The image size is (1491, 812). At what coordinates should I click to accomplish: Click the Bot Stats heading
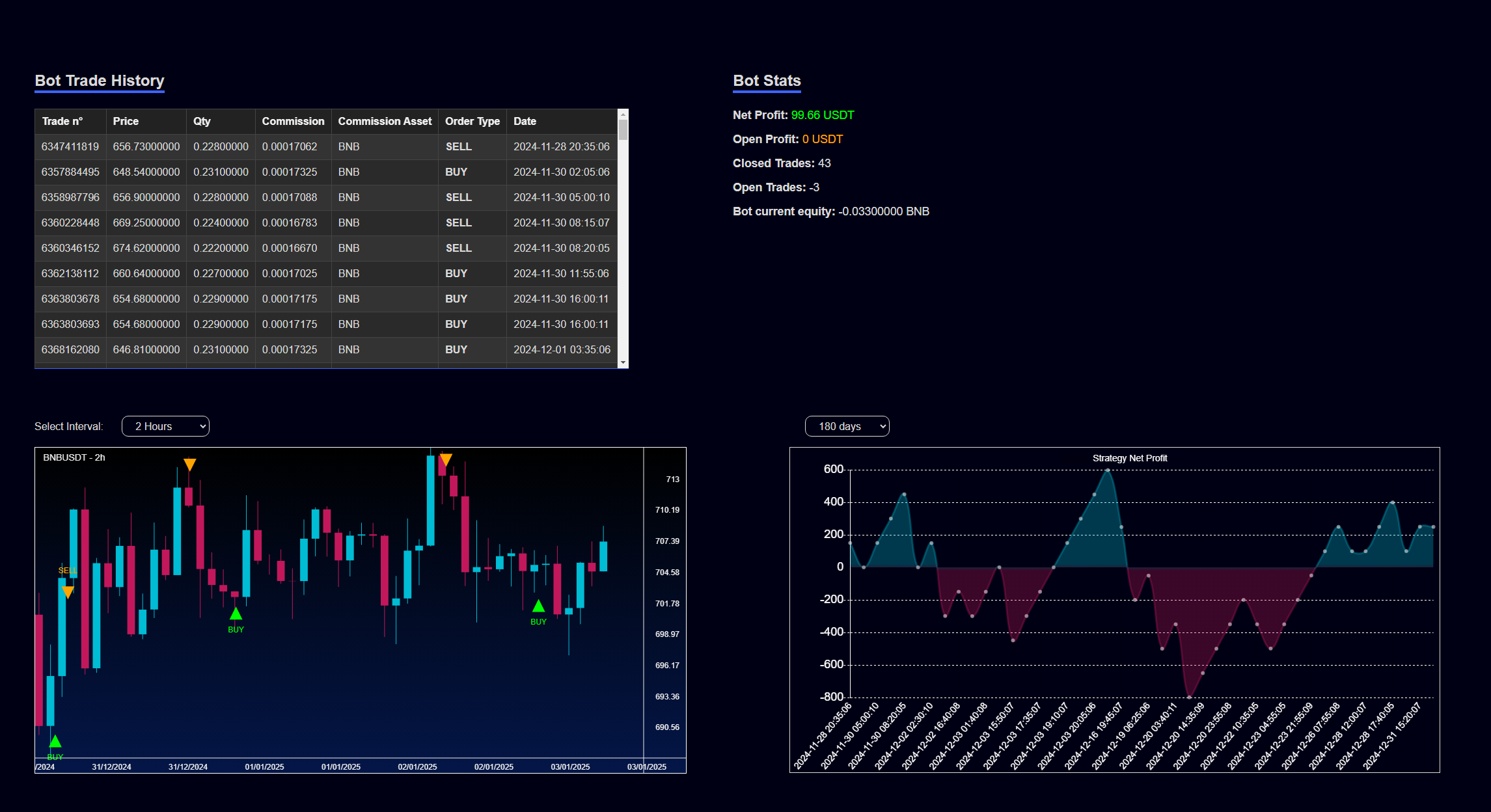tap(767, 81)
